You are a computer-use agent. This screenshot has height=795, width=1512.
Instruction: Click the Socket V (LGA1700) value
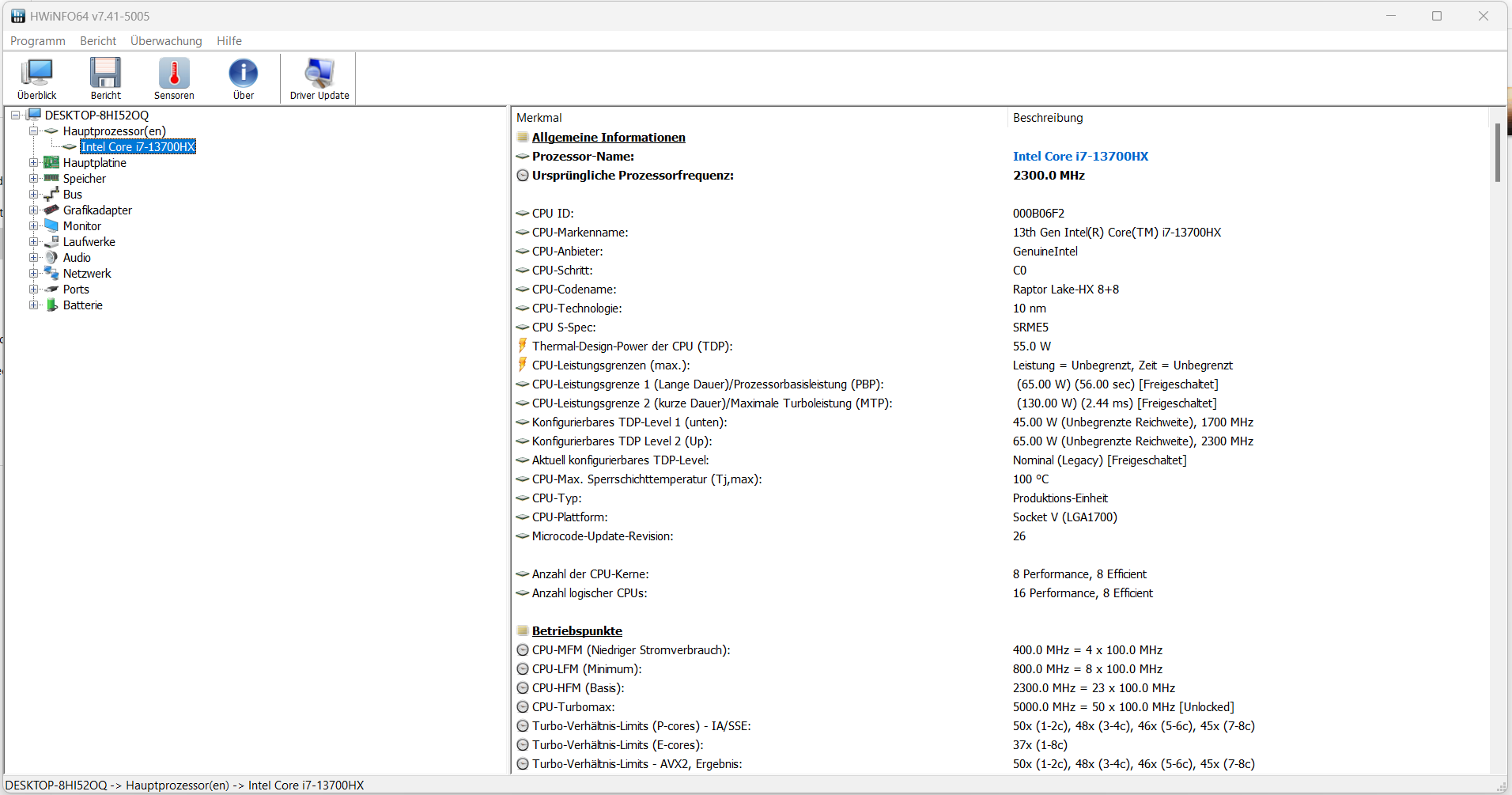point(1065,517)
